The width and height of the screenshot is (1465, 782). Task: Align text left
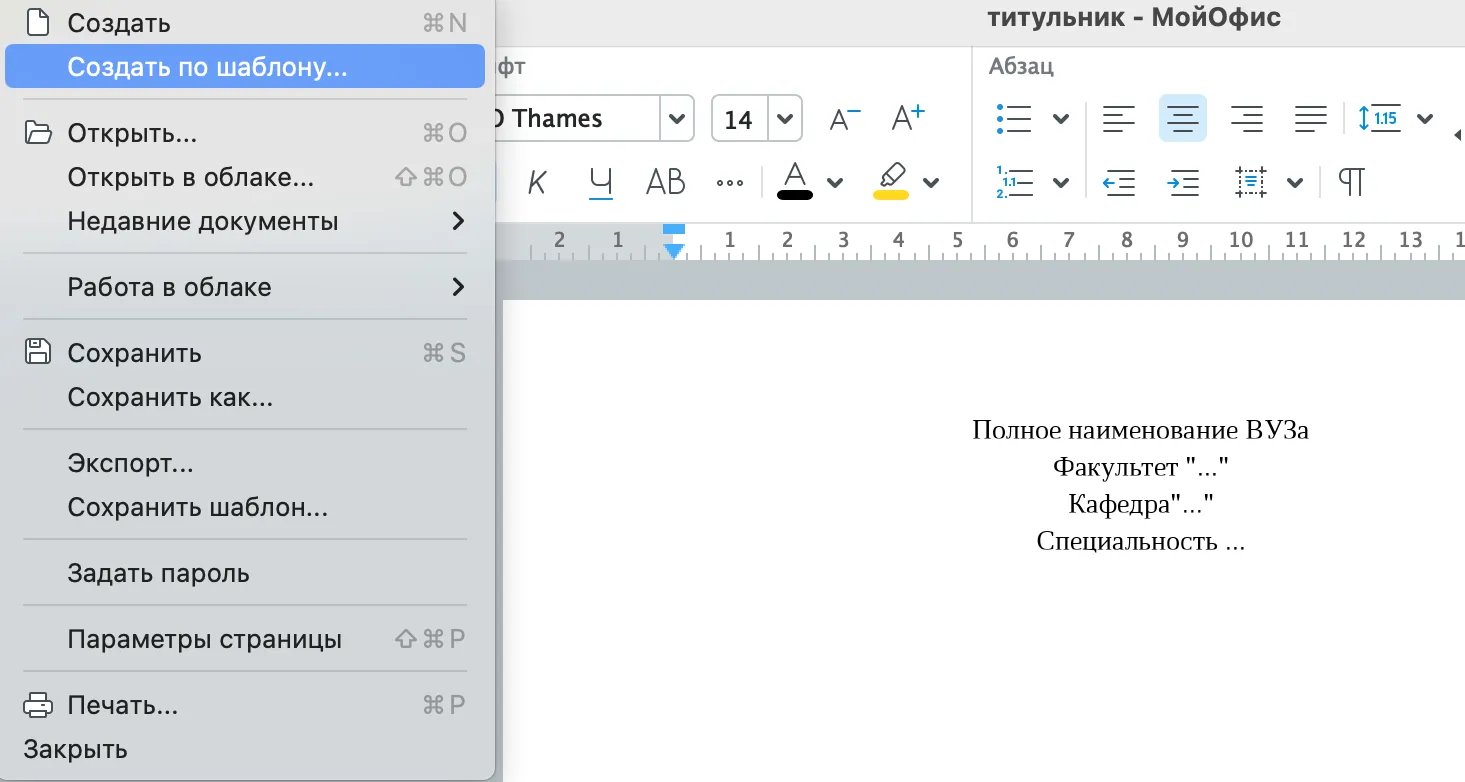click(x=1119, y=119)
